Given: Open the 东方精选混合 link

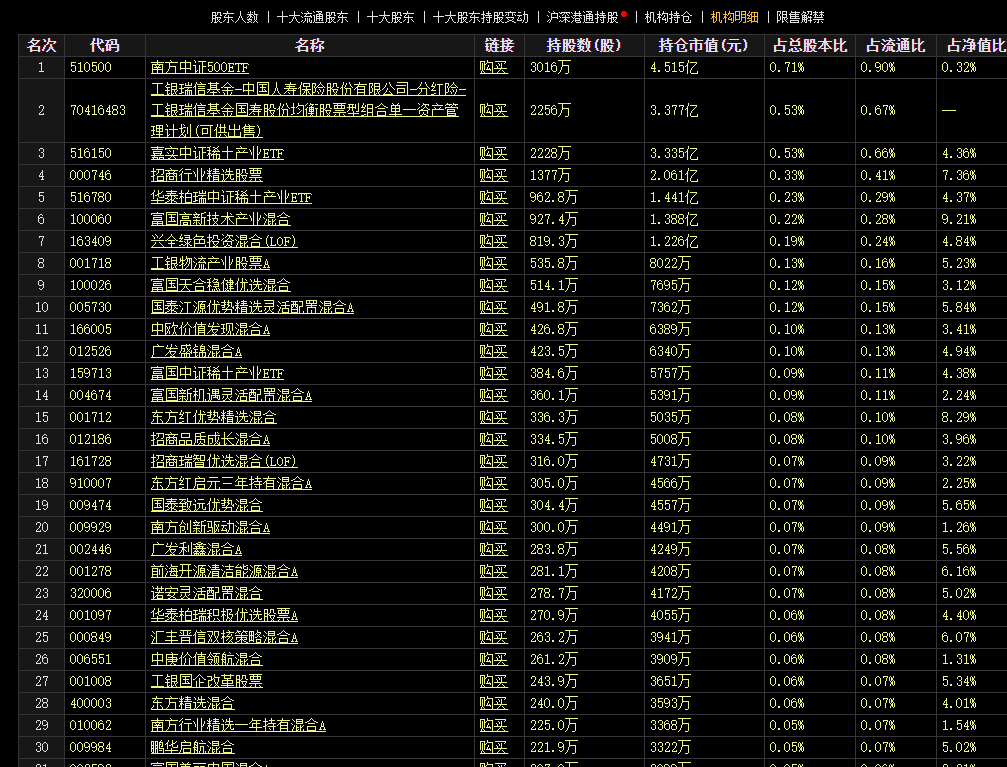Looking at the screenshot, I should pos(193,703).
